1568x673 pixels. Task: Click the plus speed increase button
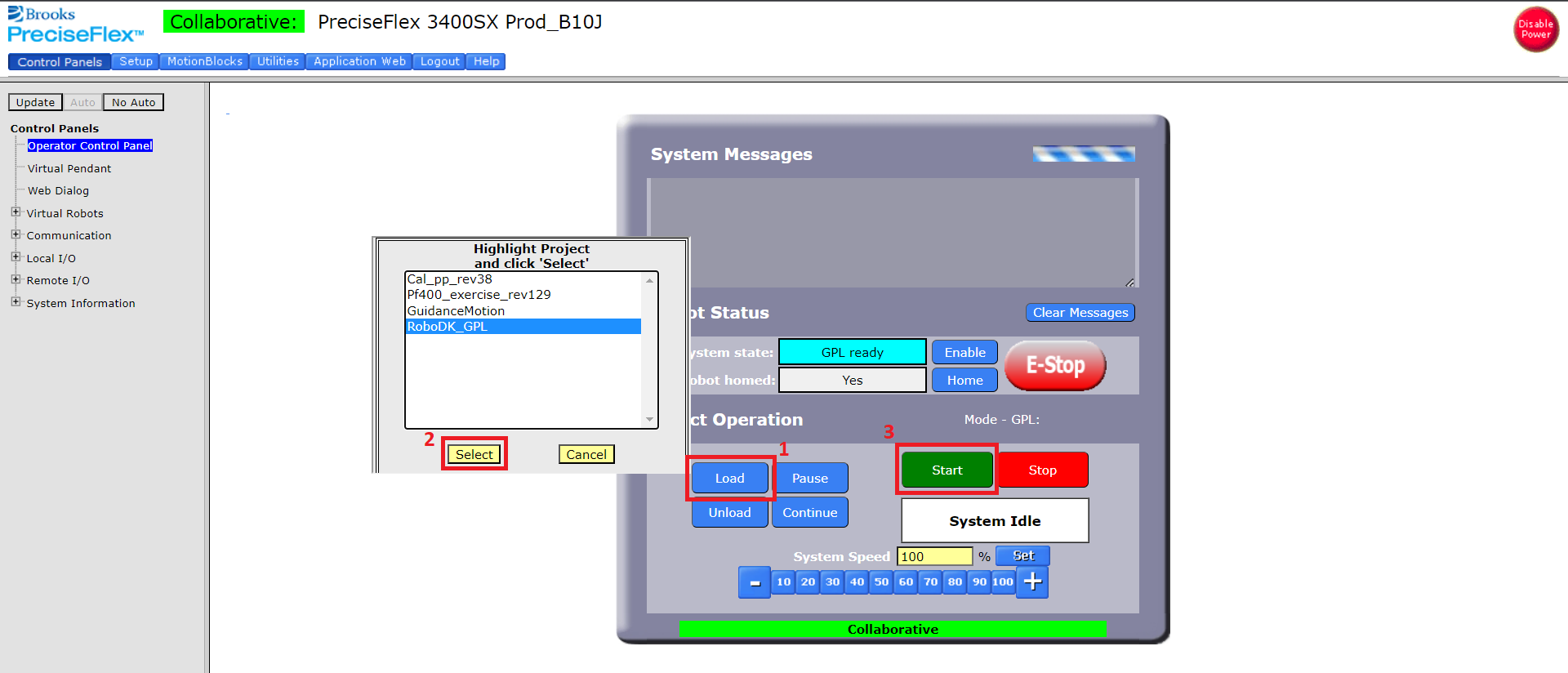(1032, 582)
